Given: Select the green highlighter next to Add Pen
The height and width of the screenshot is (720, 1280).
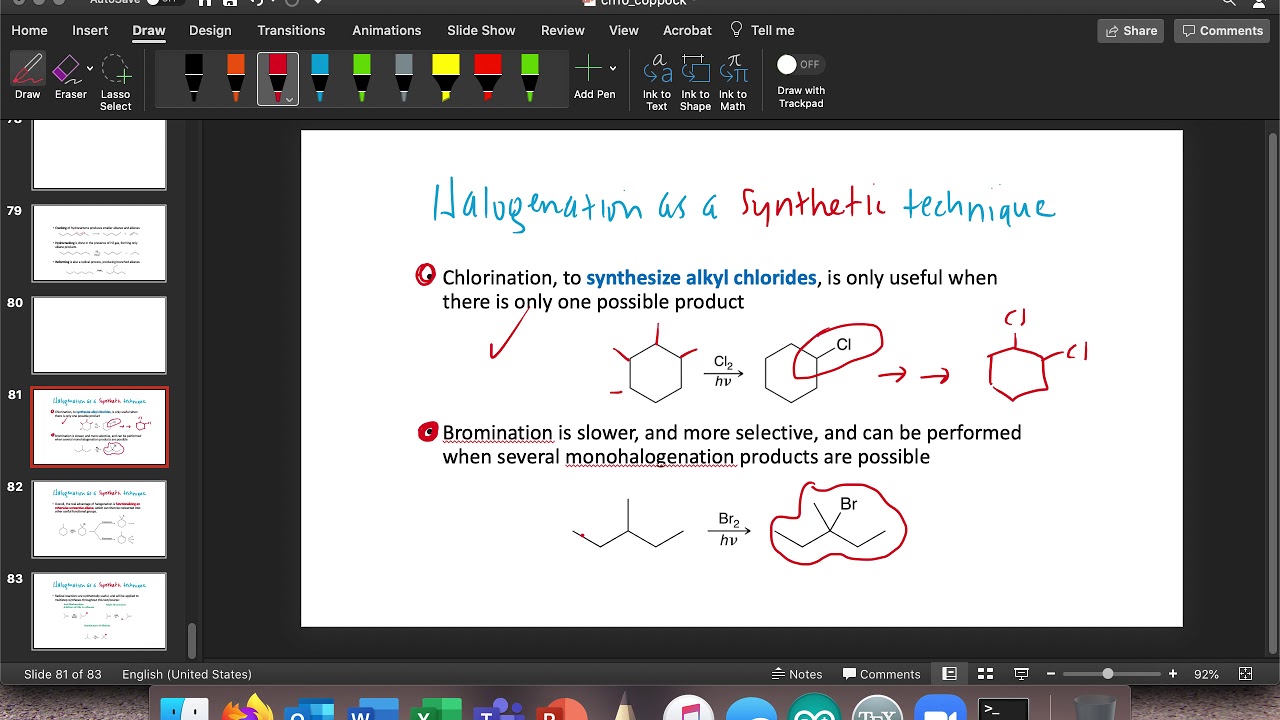Looking at the screenshot, I should 530,78.
